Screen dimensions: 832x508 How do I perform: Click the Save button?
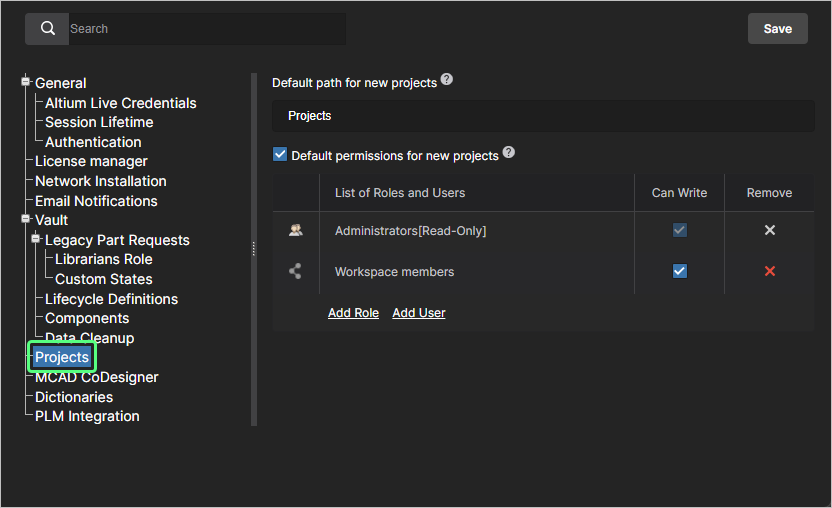tap(777, 29)
